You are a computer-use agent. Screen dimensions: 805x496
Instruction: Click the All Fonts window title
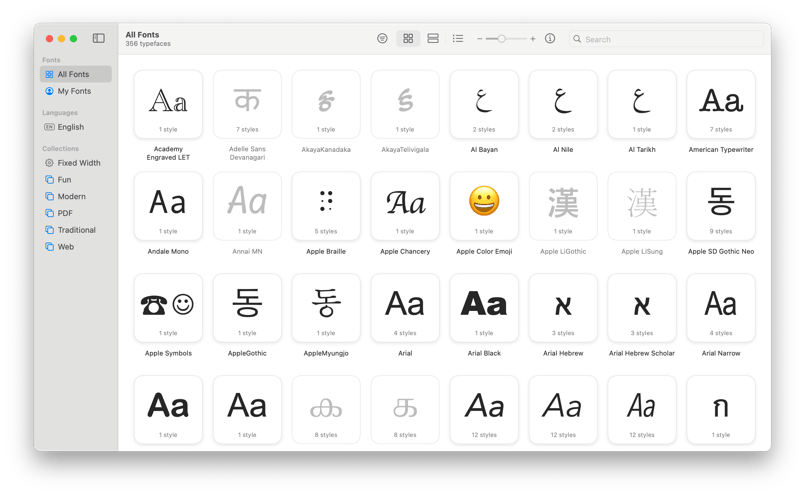142,34
